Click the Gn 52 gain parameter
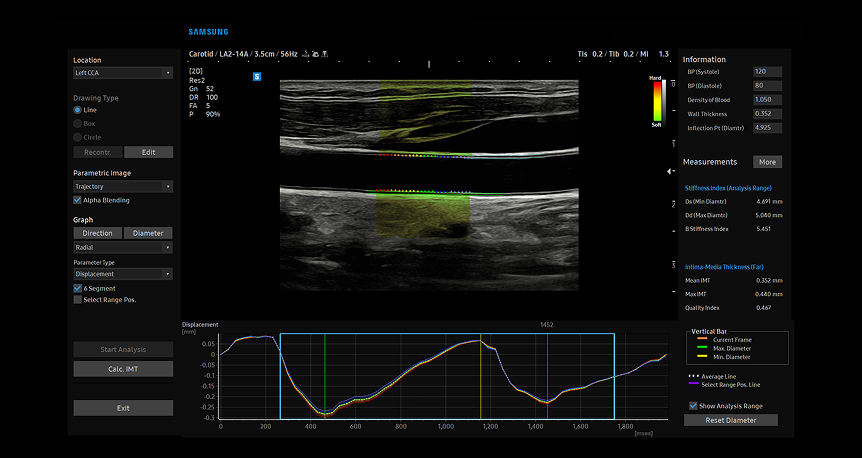The height and width of the screenshot is (458, 862). [201, 89]
